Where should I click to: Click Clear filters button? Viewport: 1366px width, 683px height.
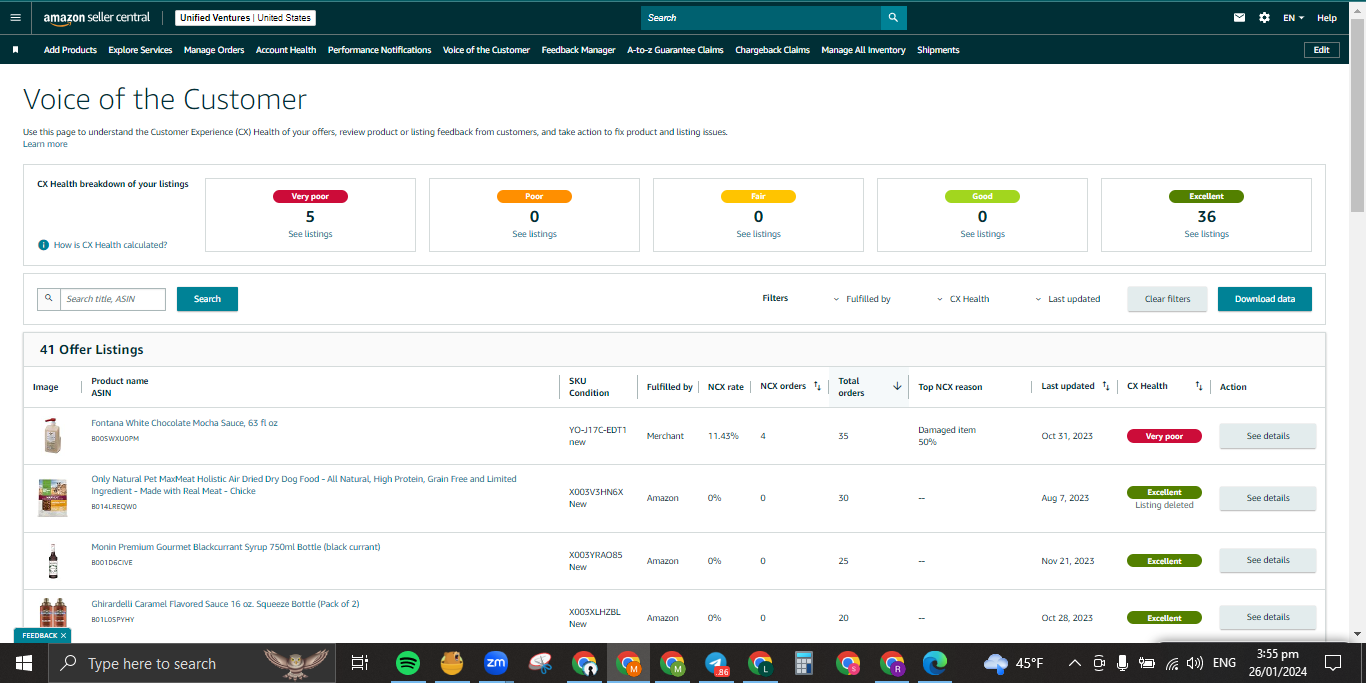[1167, 299]
